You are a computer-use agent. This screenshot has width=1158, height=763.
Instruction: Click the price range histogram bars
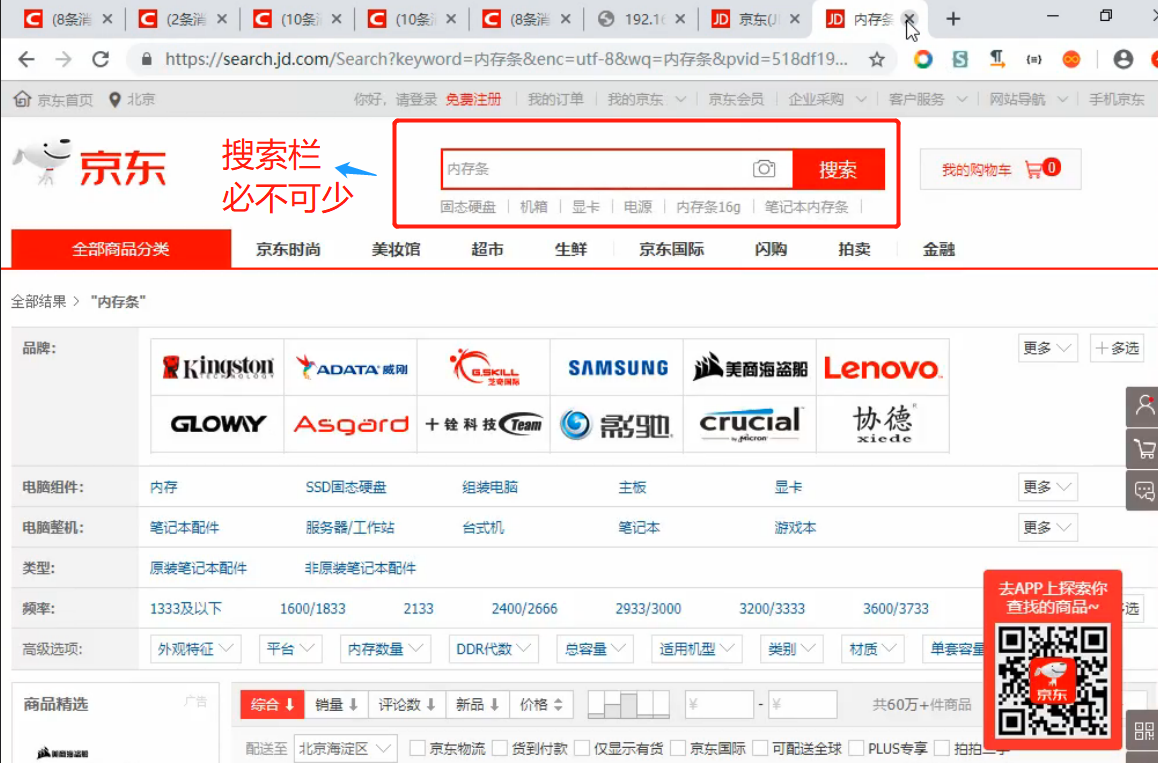(628, 703)
